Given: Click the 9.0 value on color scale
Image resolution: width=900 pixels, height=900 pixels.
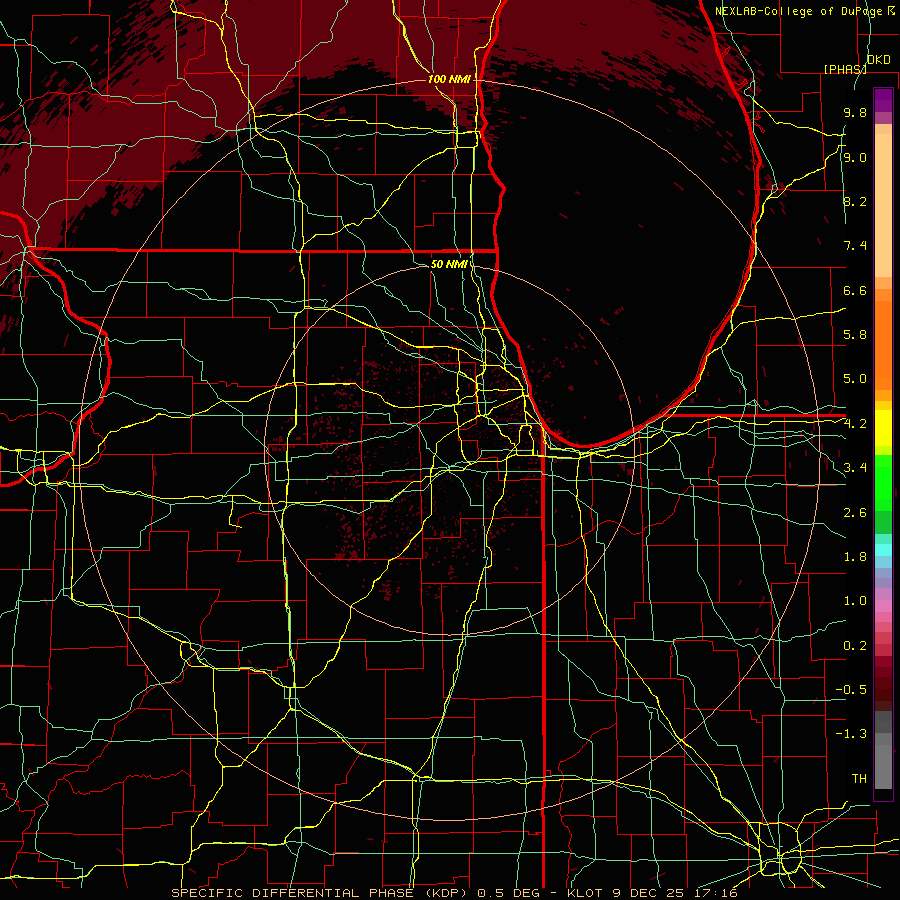Looking at the screenshot, I should tap(855, 158).
